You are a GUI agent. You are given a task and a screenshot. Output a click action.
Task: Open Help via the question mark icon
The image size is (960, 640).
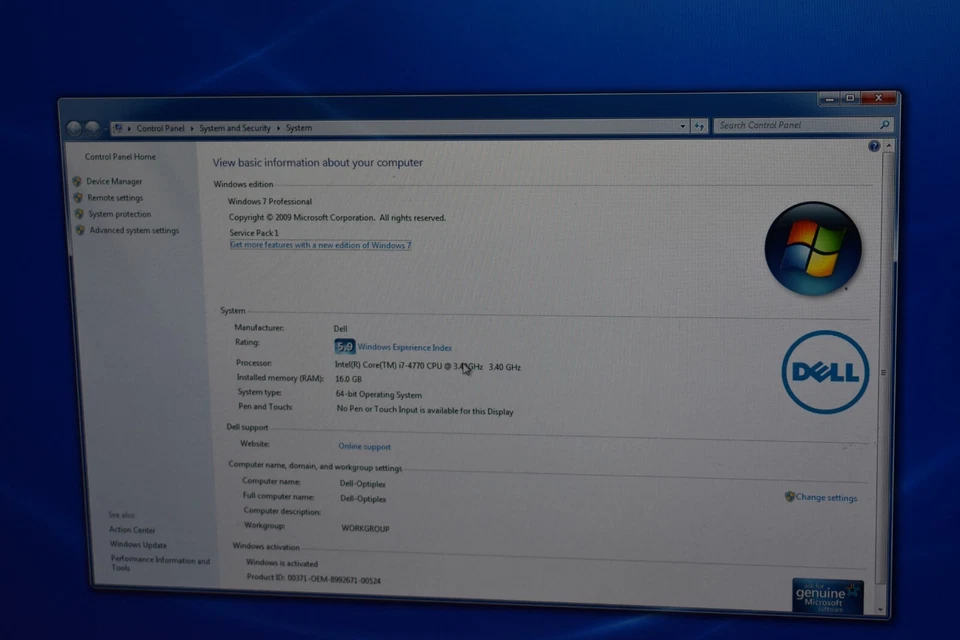(873, 146)
